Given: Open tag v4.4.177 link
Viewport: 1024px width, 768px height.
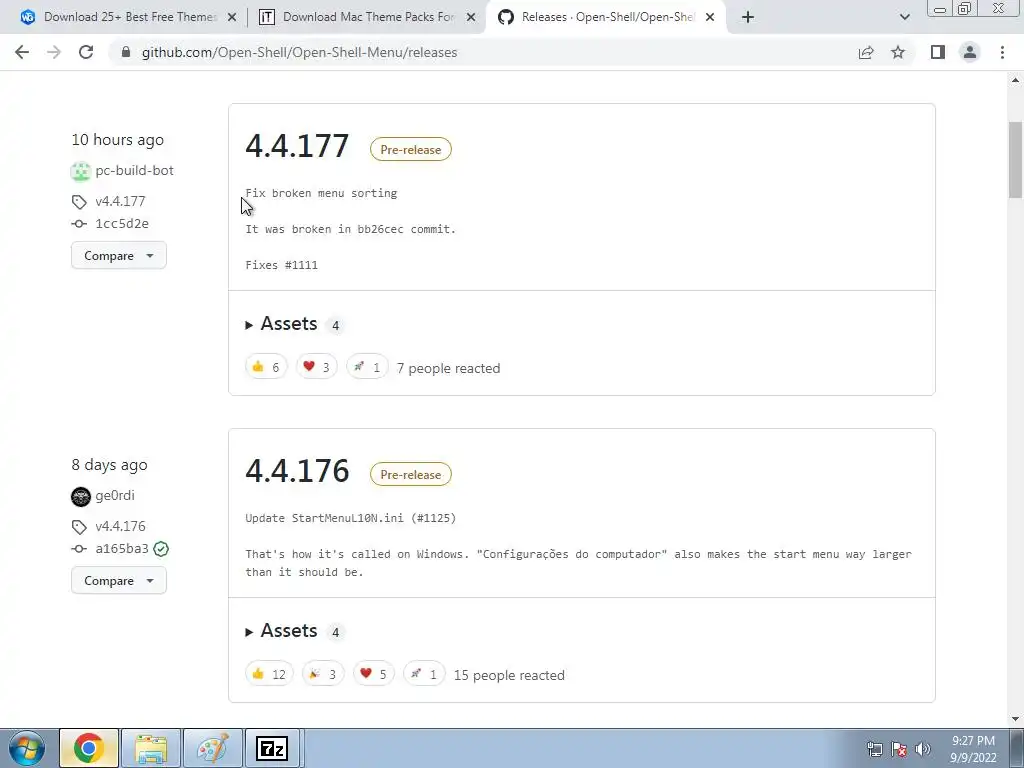Looking at the screenshot, I should [120, 201].
